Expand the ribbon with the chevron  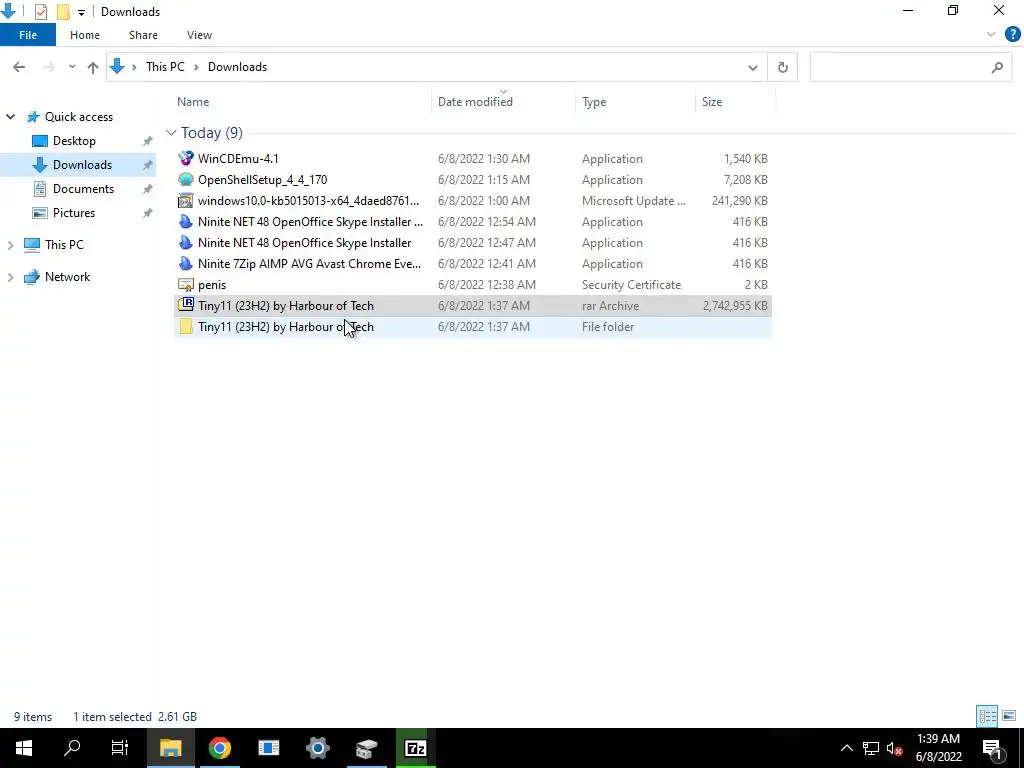pyautogui.click(x=991, y=35)
